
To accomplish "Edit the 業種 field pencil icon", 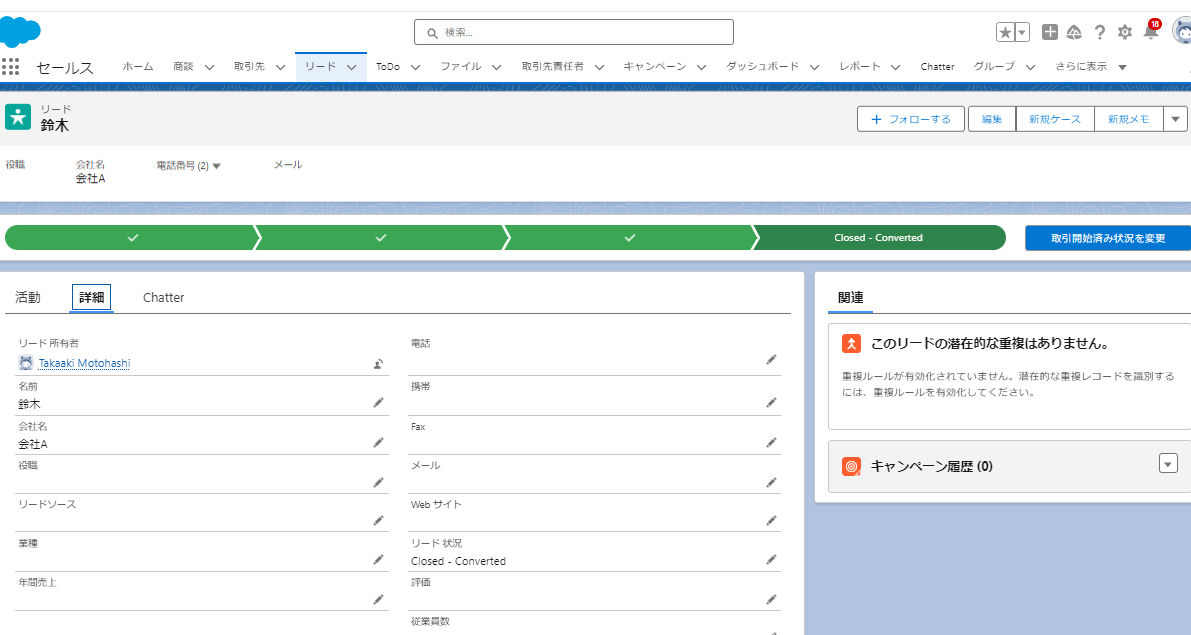I will point(378,560).
